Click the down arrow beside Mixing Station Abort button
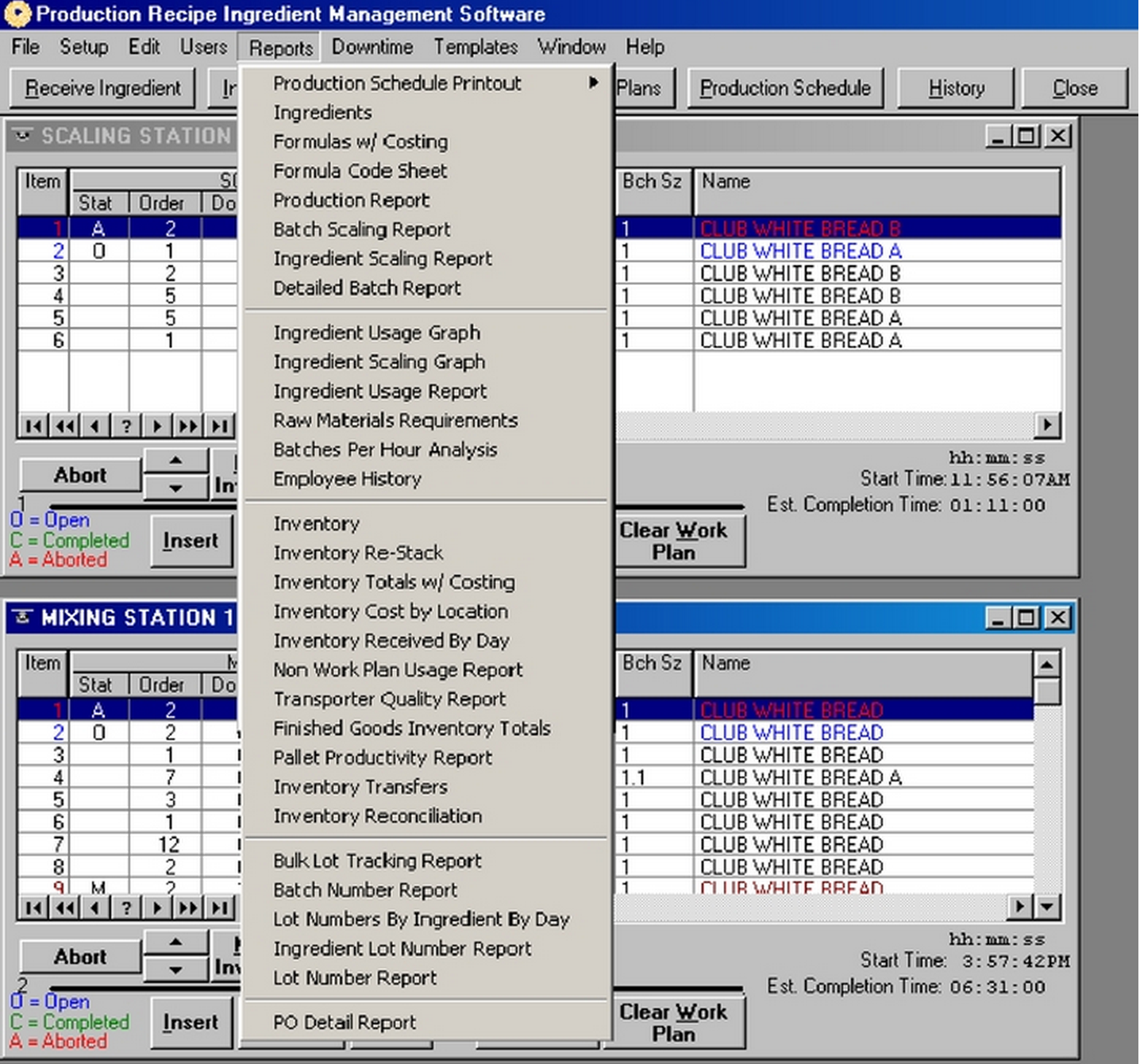The height and width of the screenshot is (1064, 1140). click(175, 970)
